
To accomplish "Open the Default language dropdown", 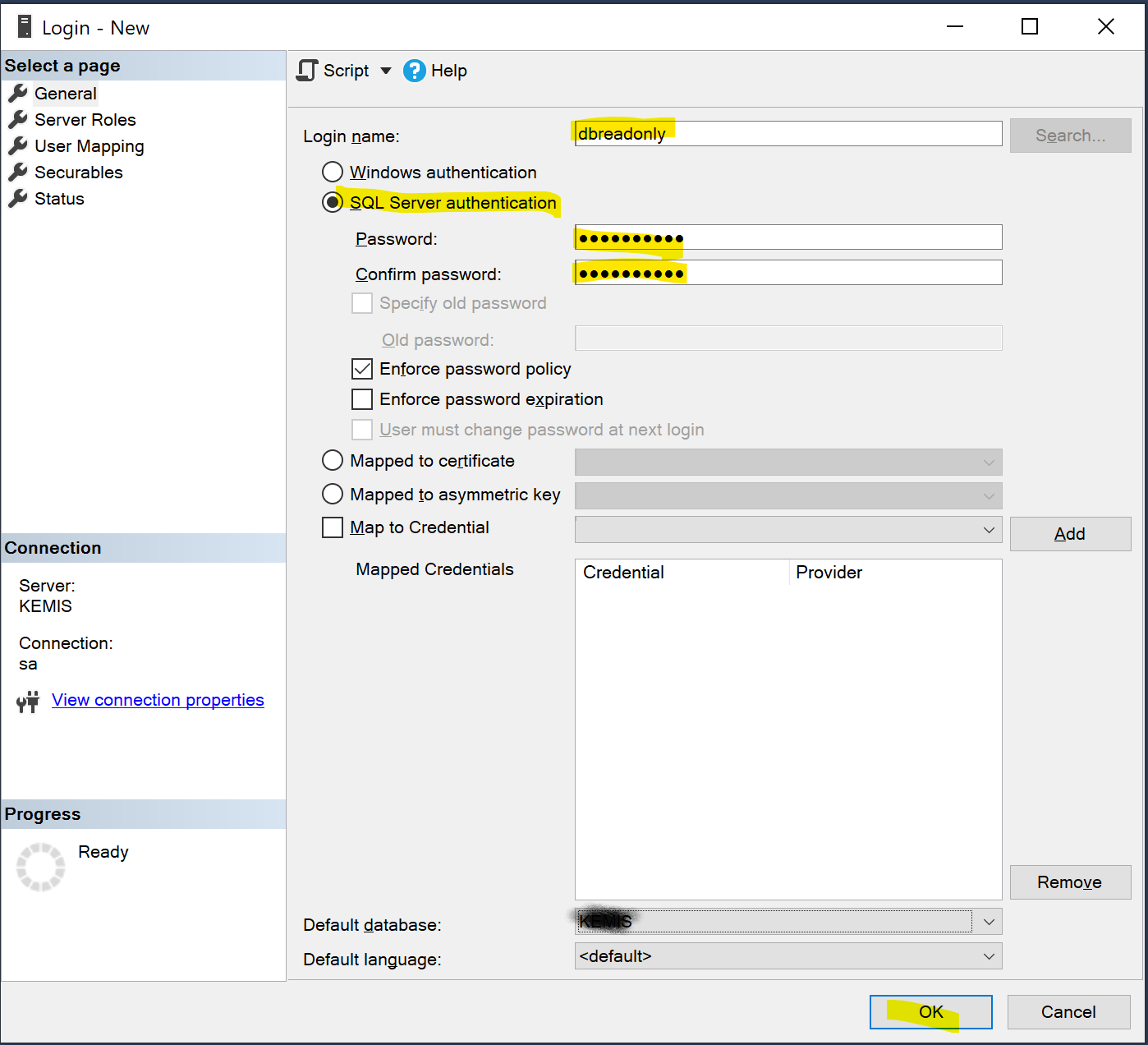I will tap(989, 956).
